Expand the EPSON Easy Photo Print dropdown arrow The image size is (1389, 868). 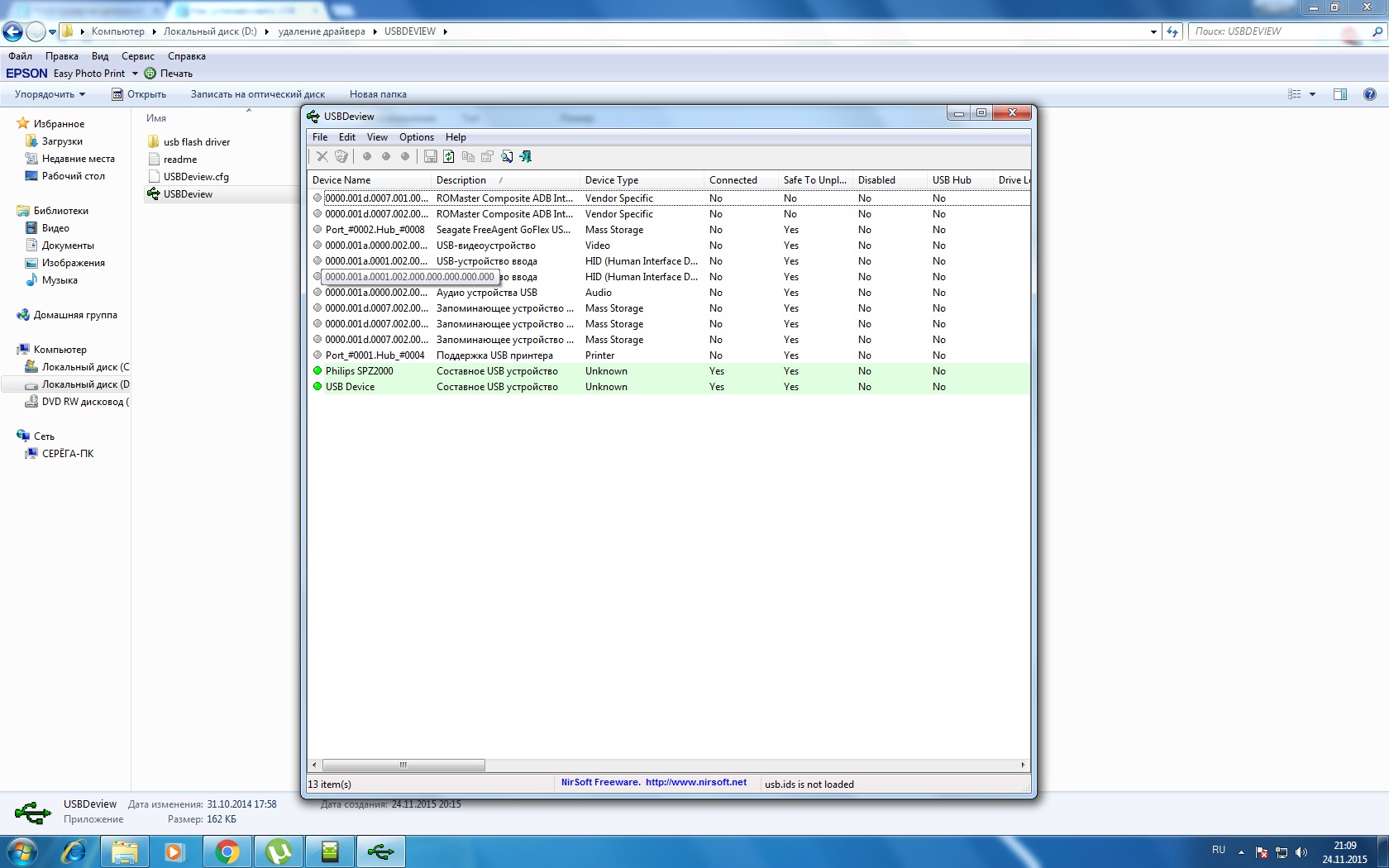coord(135,74)
